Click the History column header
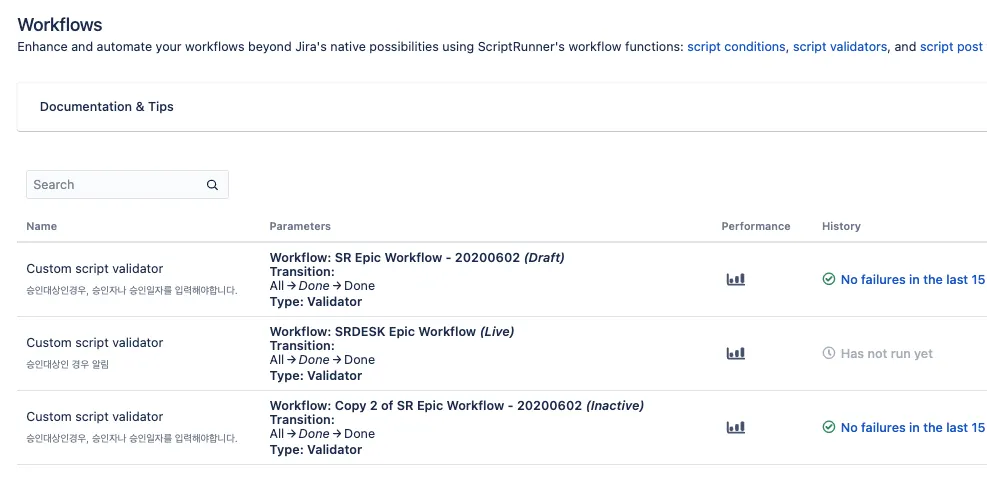The height and width of the screenshot is (484, 987). 841,227
